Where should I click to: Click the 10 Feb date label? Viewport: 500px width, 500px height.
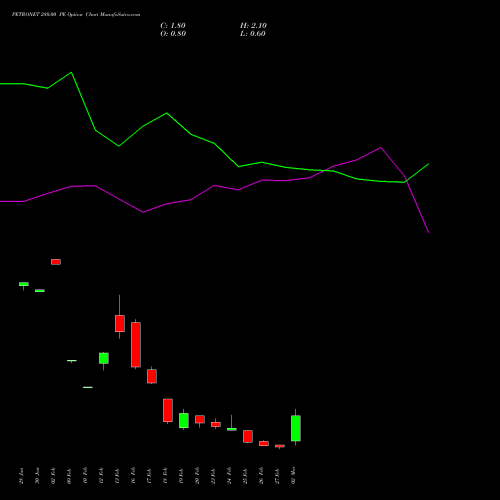pos(85,476)
